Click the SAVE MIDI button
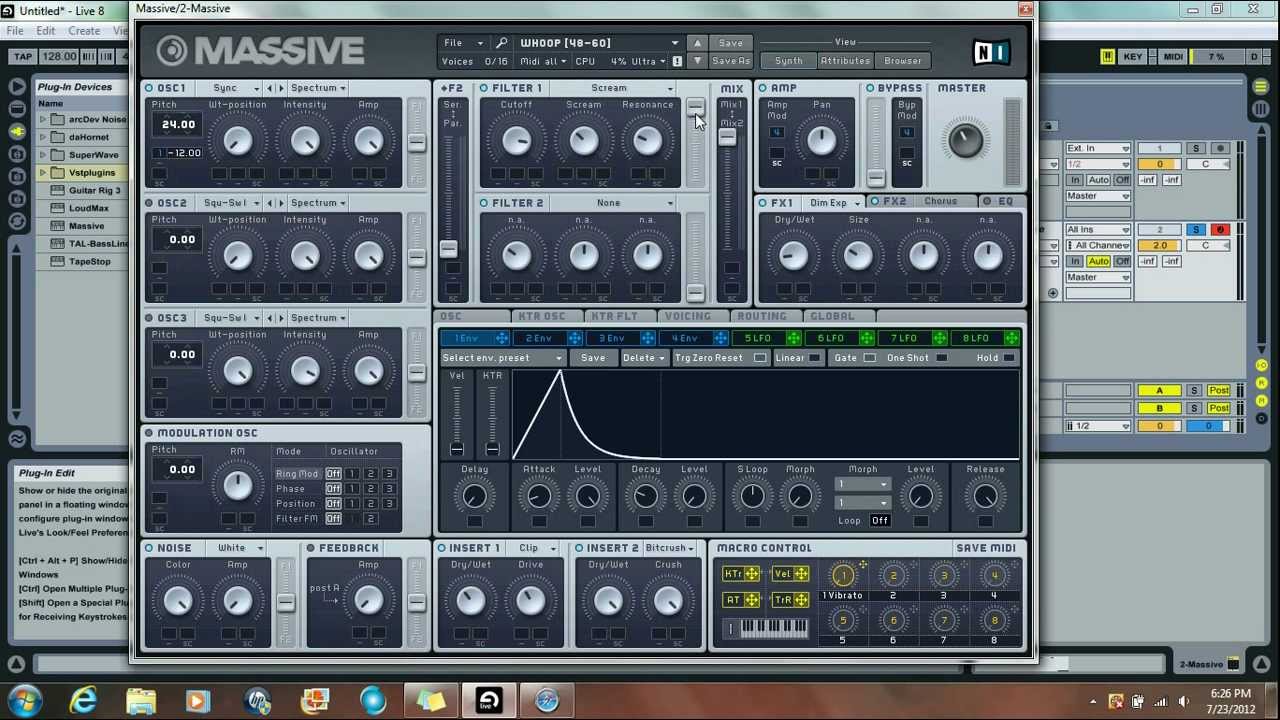Screen dimensions: 1280x720 tap(986, 548)
